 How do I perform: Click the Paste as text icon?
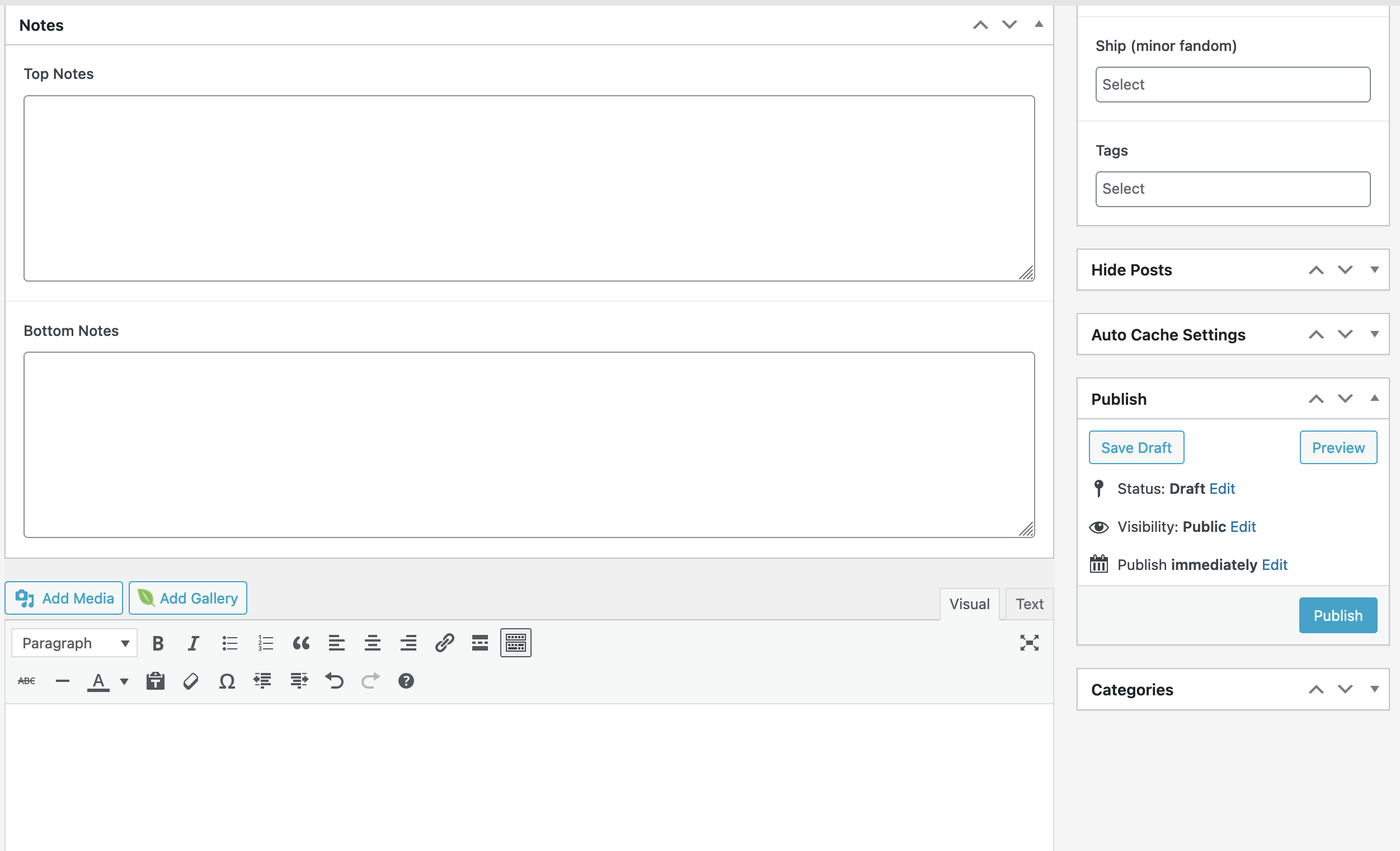click(x=155, y=680)
